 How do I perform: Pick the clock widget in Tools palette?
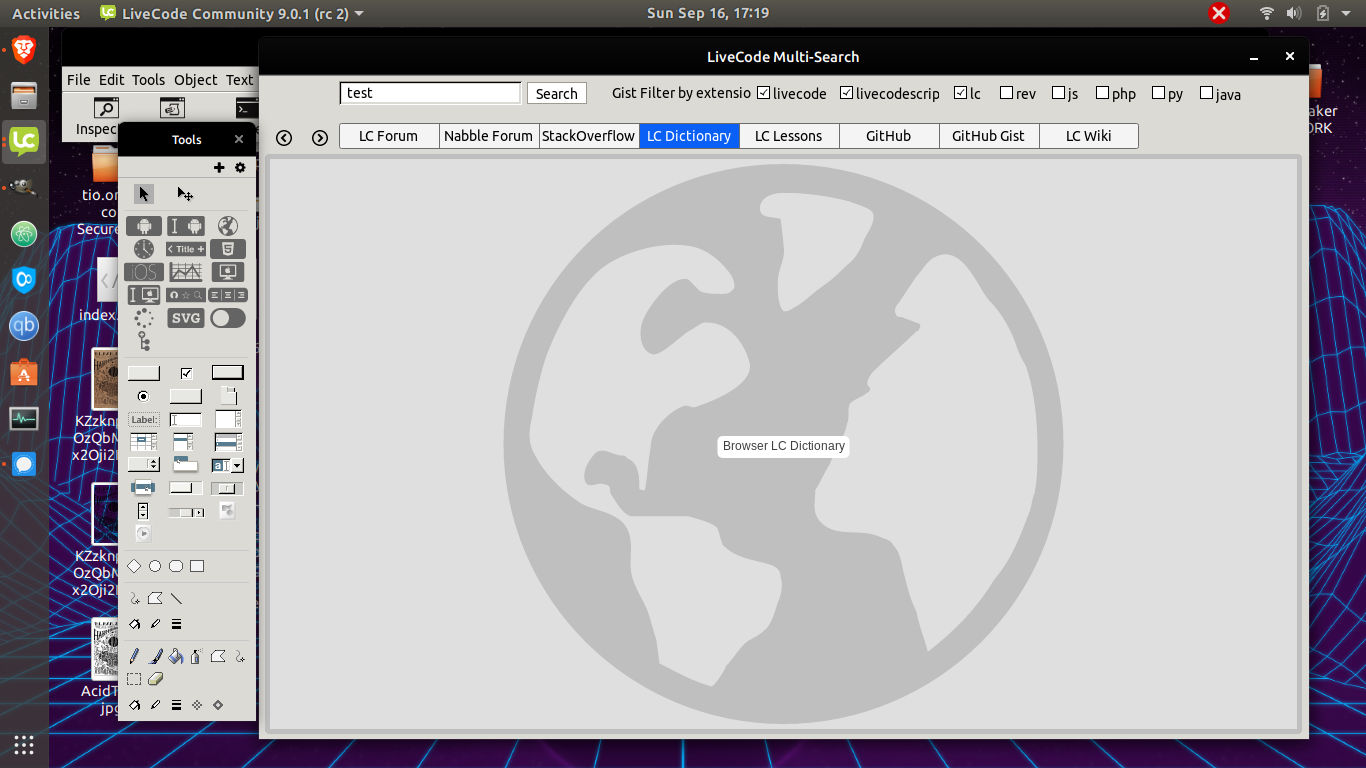pyautogui.click(x=144, y=249)
